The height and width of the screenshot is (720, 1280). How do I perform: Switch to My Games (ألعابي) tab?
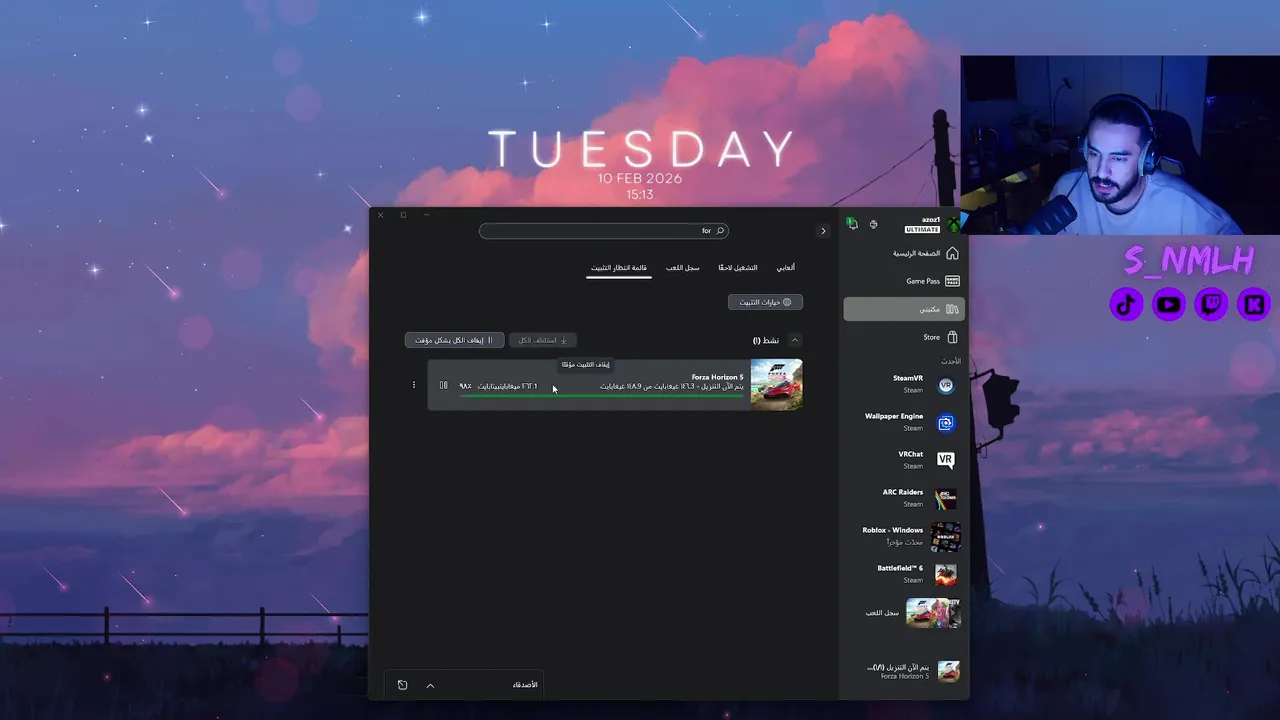(x=786, y=268)
